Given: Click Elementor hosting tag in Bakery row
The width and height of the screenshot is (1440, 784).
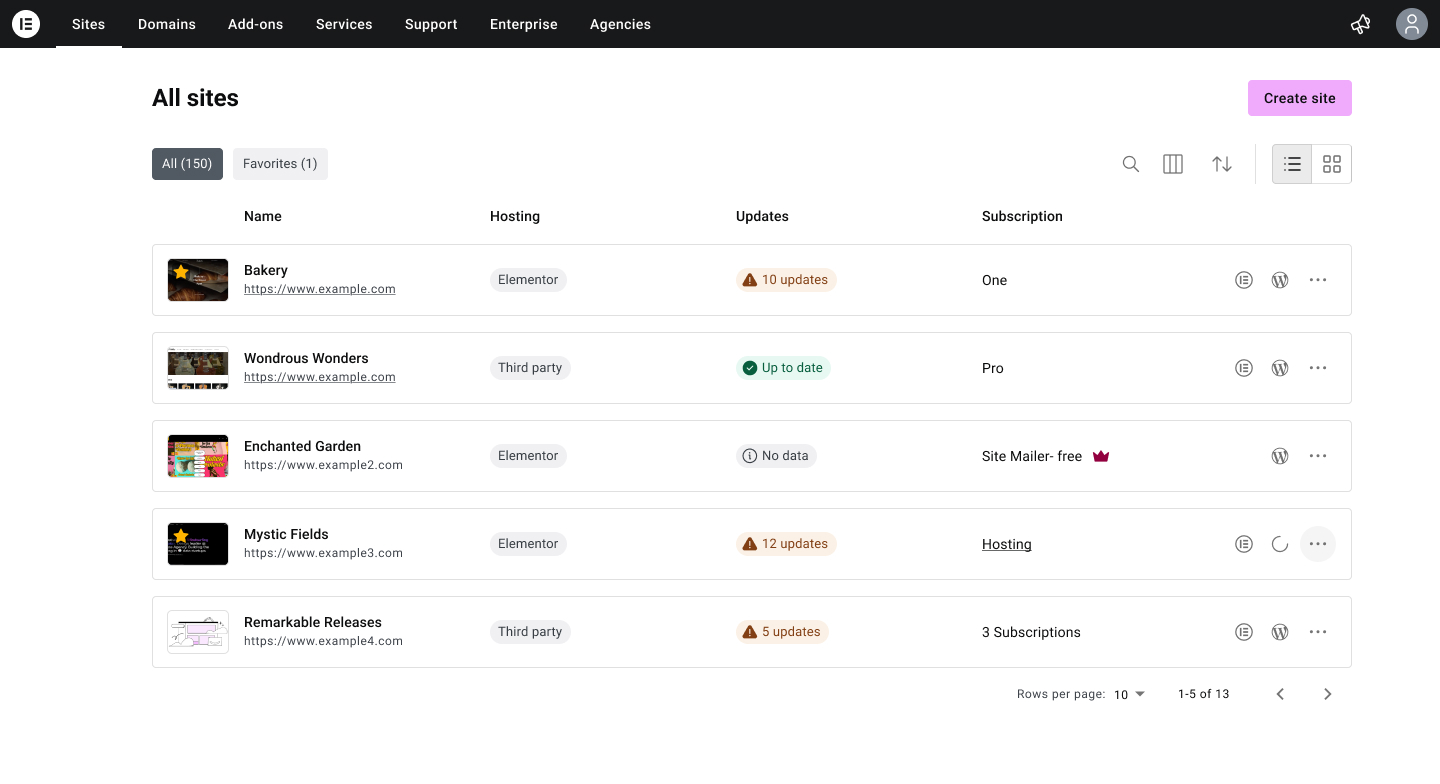Looking at the screenshot, I should (528, 280).
